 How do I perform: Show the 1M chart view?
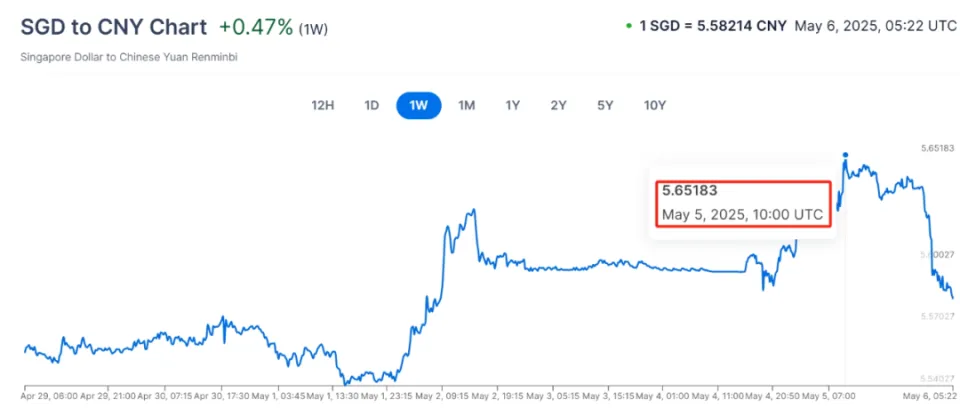[467, 105]
